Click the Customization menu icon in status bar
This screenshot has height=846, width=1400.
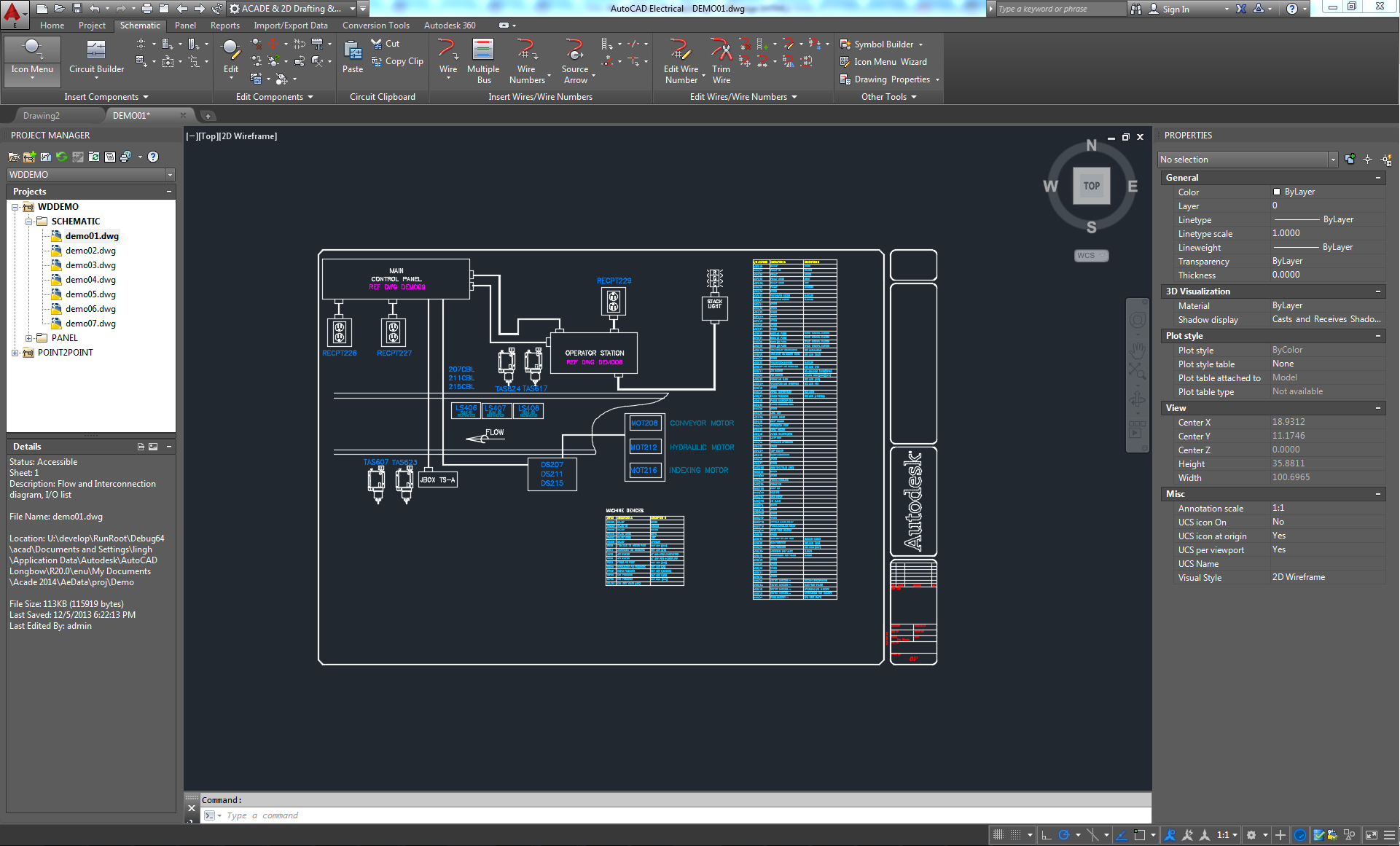click(x=1390, y=835)
